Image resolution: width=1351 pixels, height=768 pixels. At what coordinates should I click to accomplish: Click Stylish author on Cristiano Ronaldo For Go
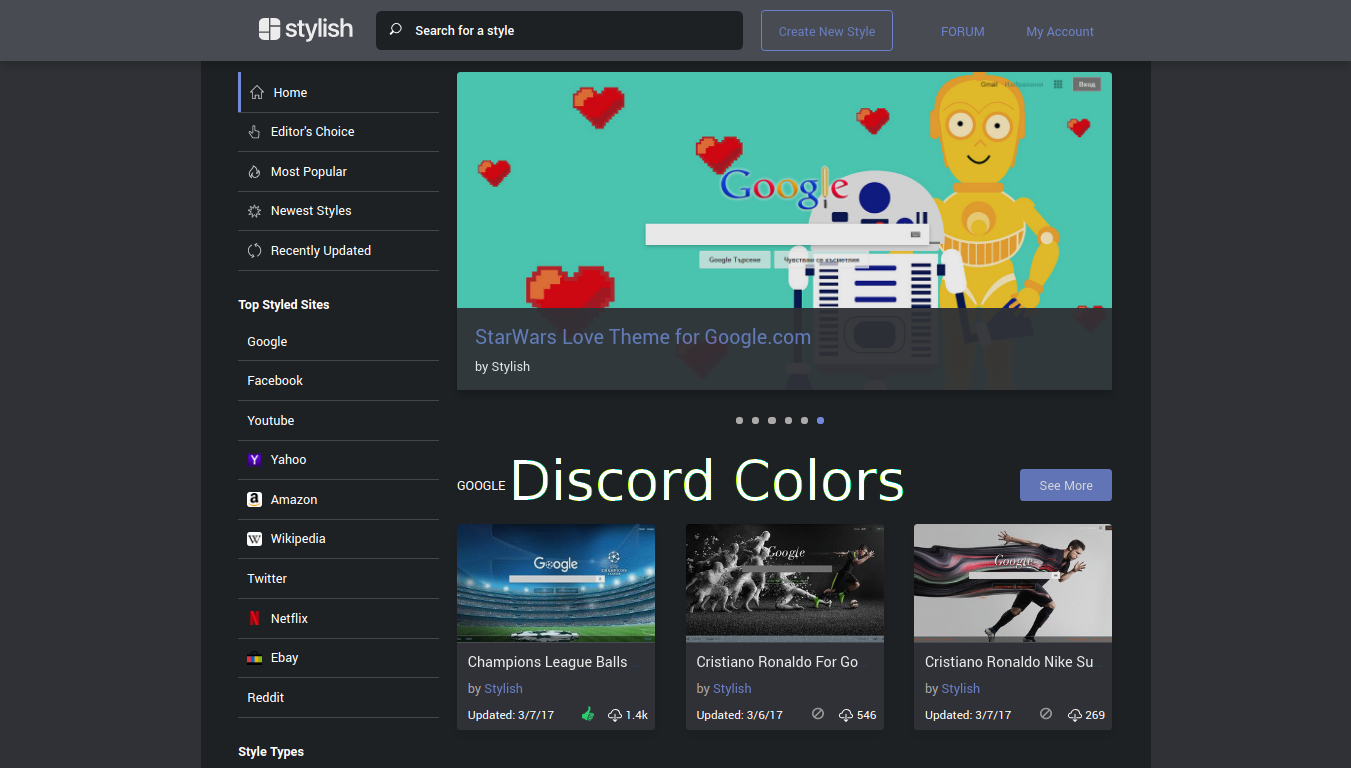point(732,689)
